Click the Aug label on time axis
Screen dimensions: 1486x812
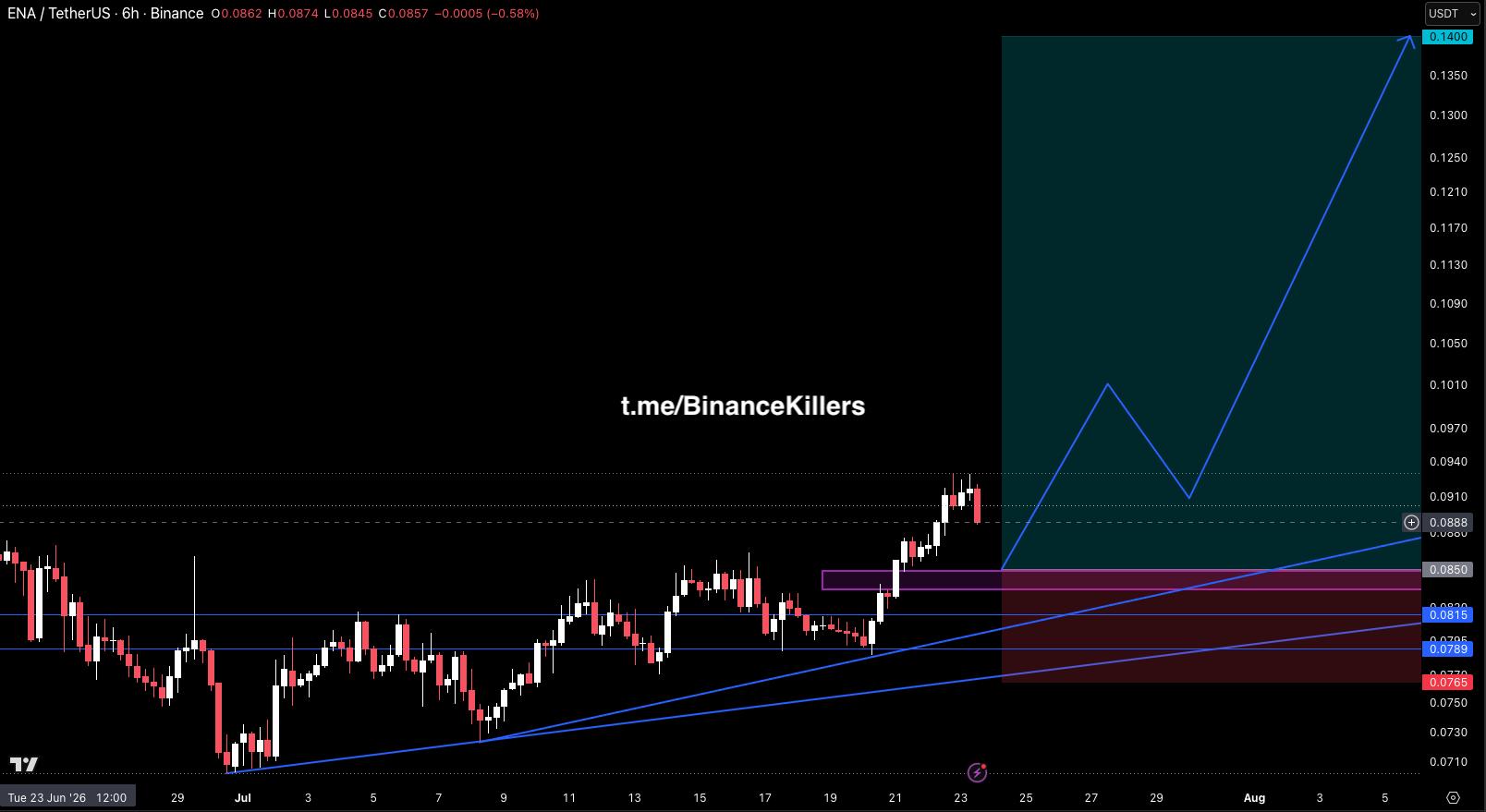click(1254, 797)
